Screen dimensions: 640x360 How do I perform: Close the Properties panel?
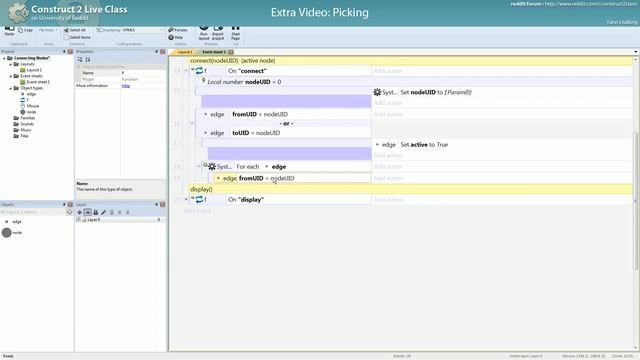click(x=162, y=52)
